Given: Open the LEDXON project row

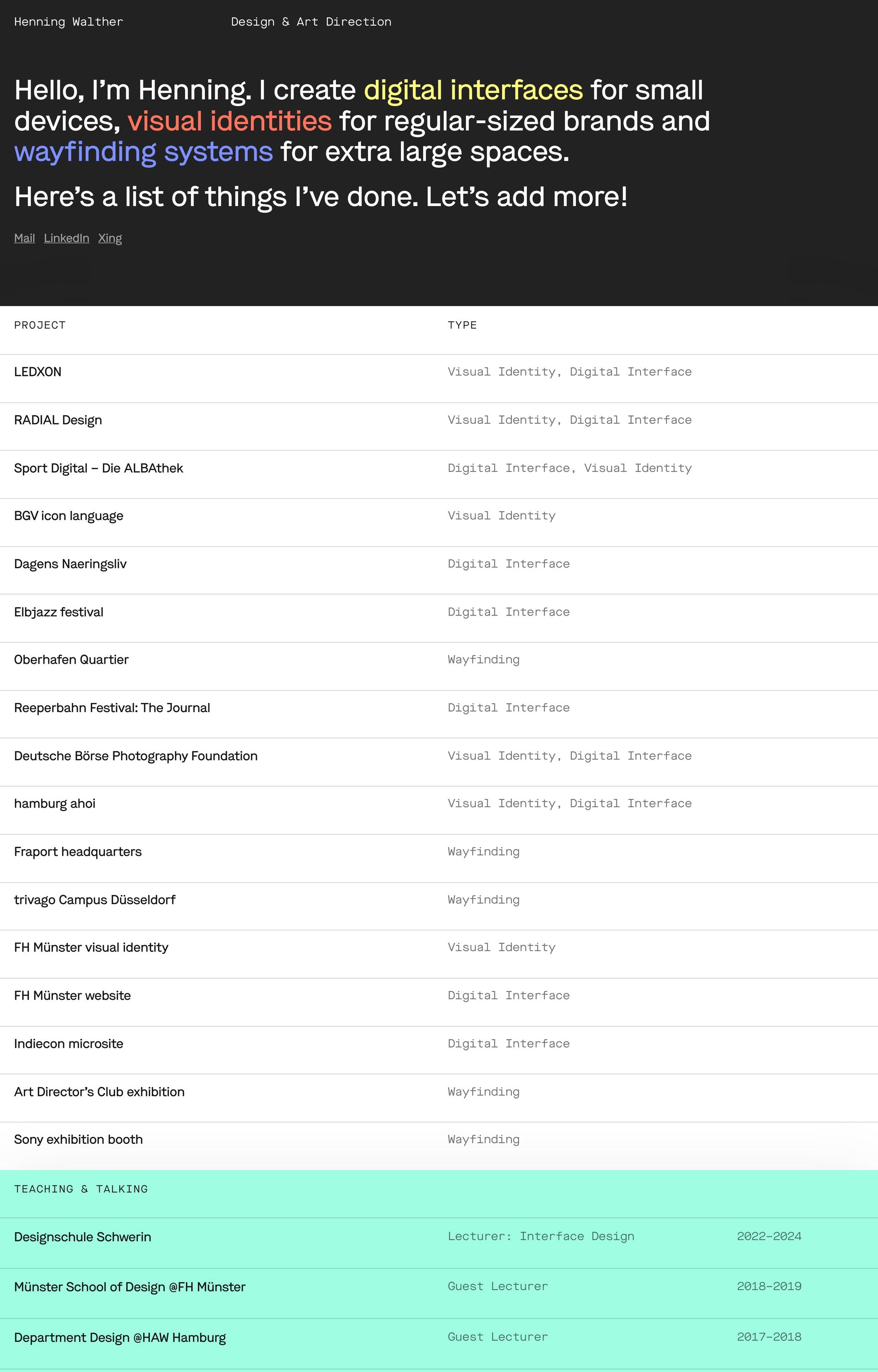Looking at the screenshot, I should click(x=37, y=372).
